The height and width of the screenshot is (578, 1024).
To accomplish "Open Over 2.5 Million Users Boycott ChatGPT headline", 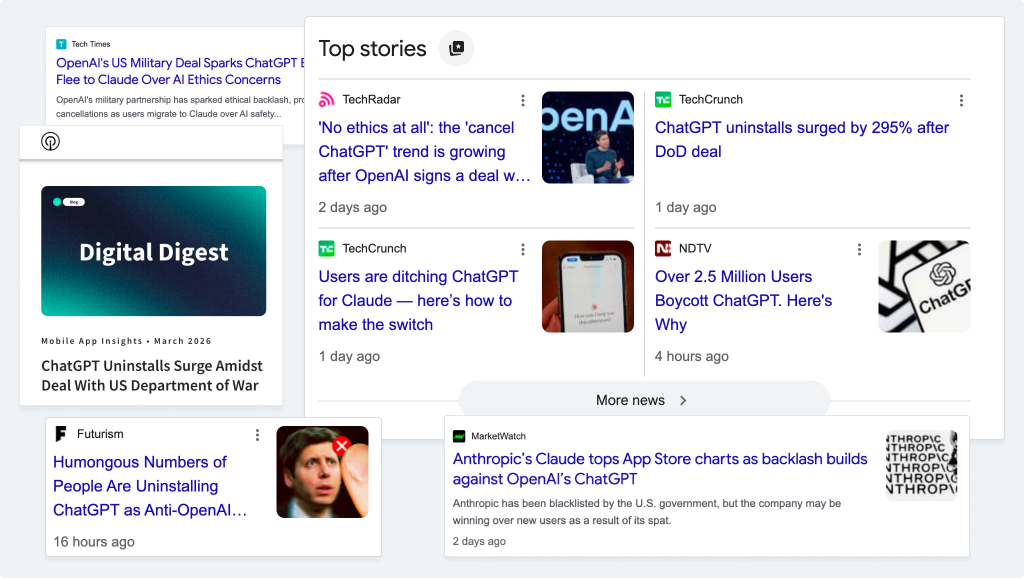I will tap(744, 300).
